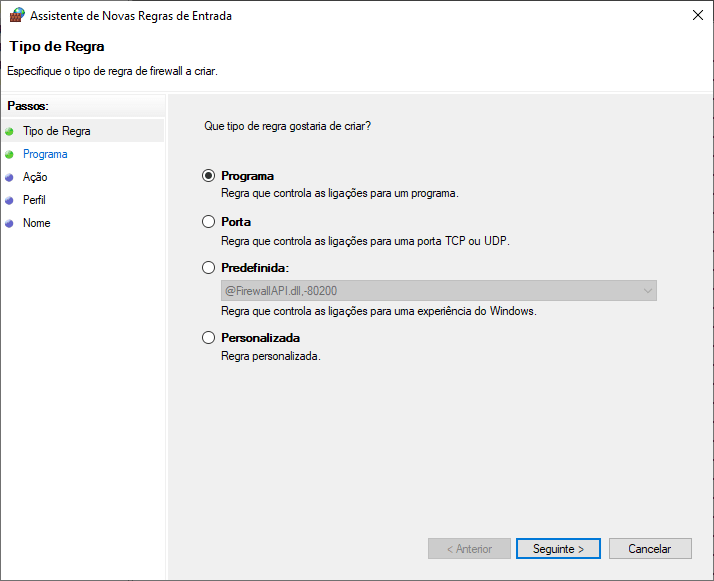The width and height of the screenshot is (714, 581).
Task: Click the blue bullet beside Ação step
Action: click(x=10, y=177)
